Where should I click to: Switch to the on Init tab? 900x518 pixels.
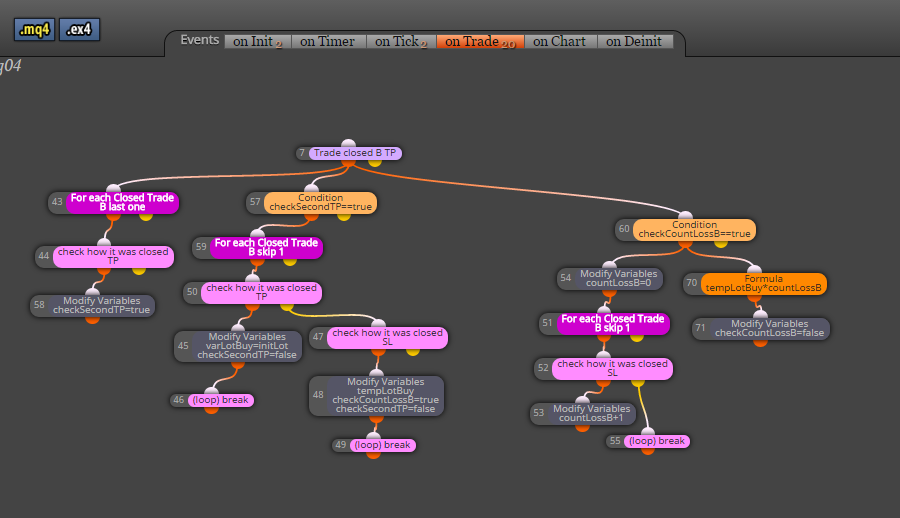tap(258, 41)
